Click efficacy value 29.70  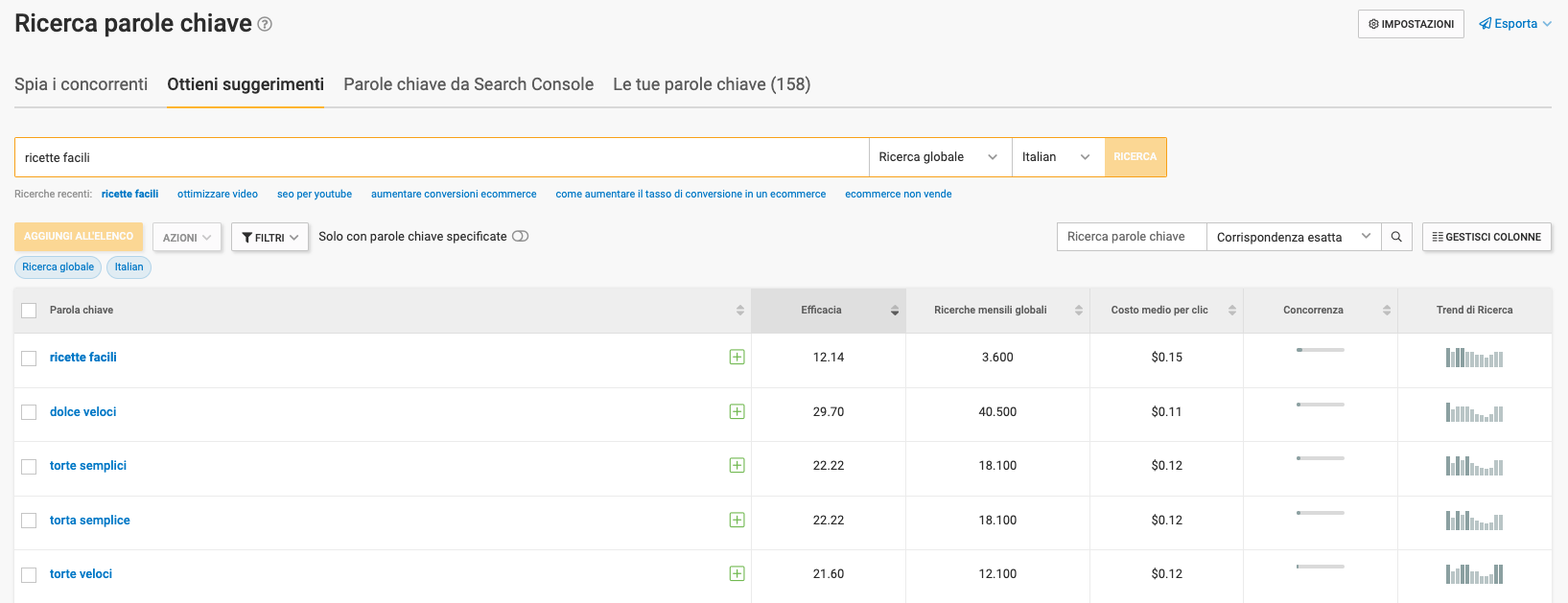pos(829,411)
